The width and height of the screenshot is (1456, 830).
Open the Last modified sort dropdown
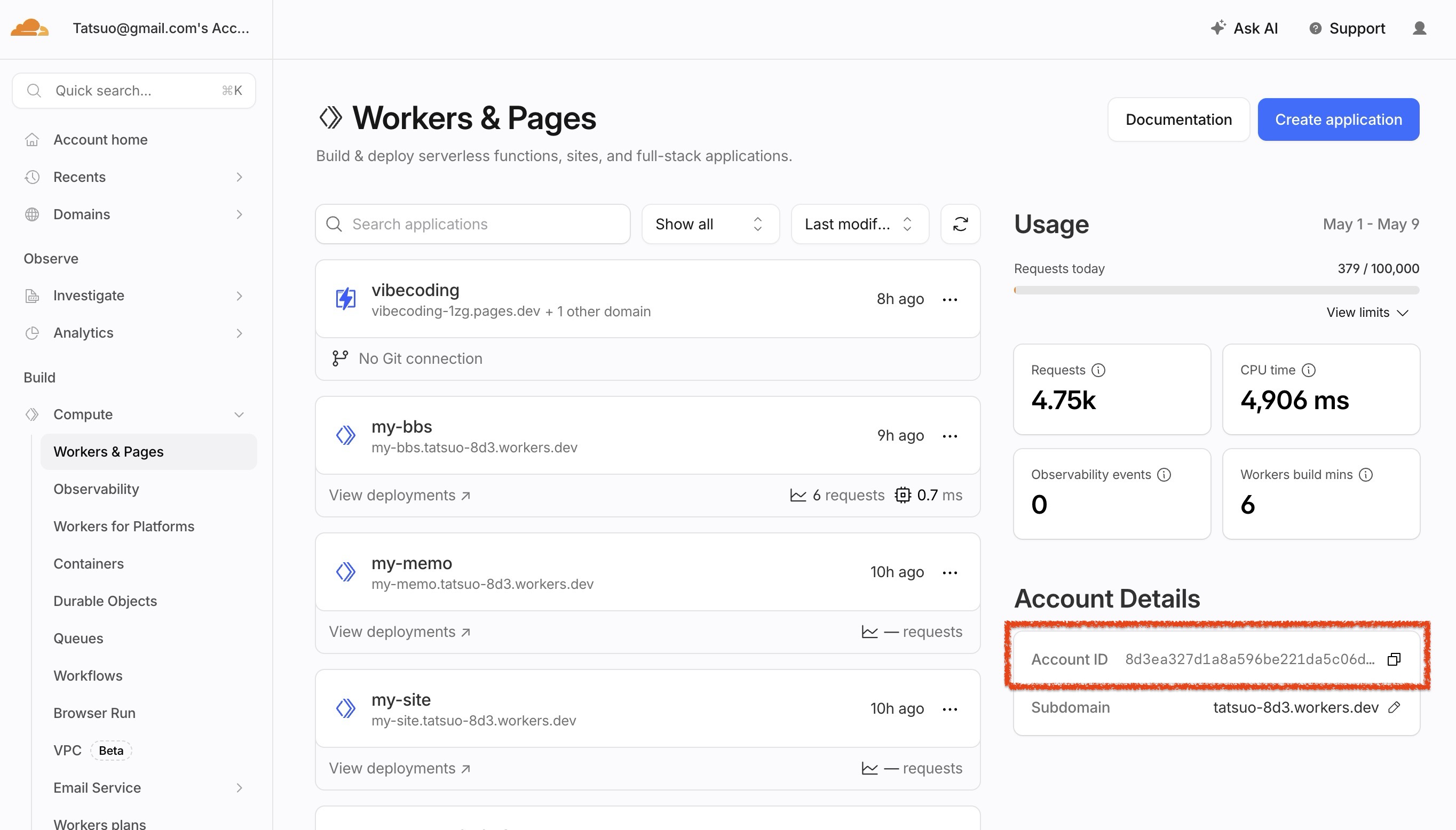pyautogui.click(x=859, y=224)
